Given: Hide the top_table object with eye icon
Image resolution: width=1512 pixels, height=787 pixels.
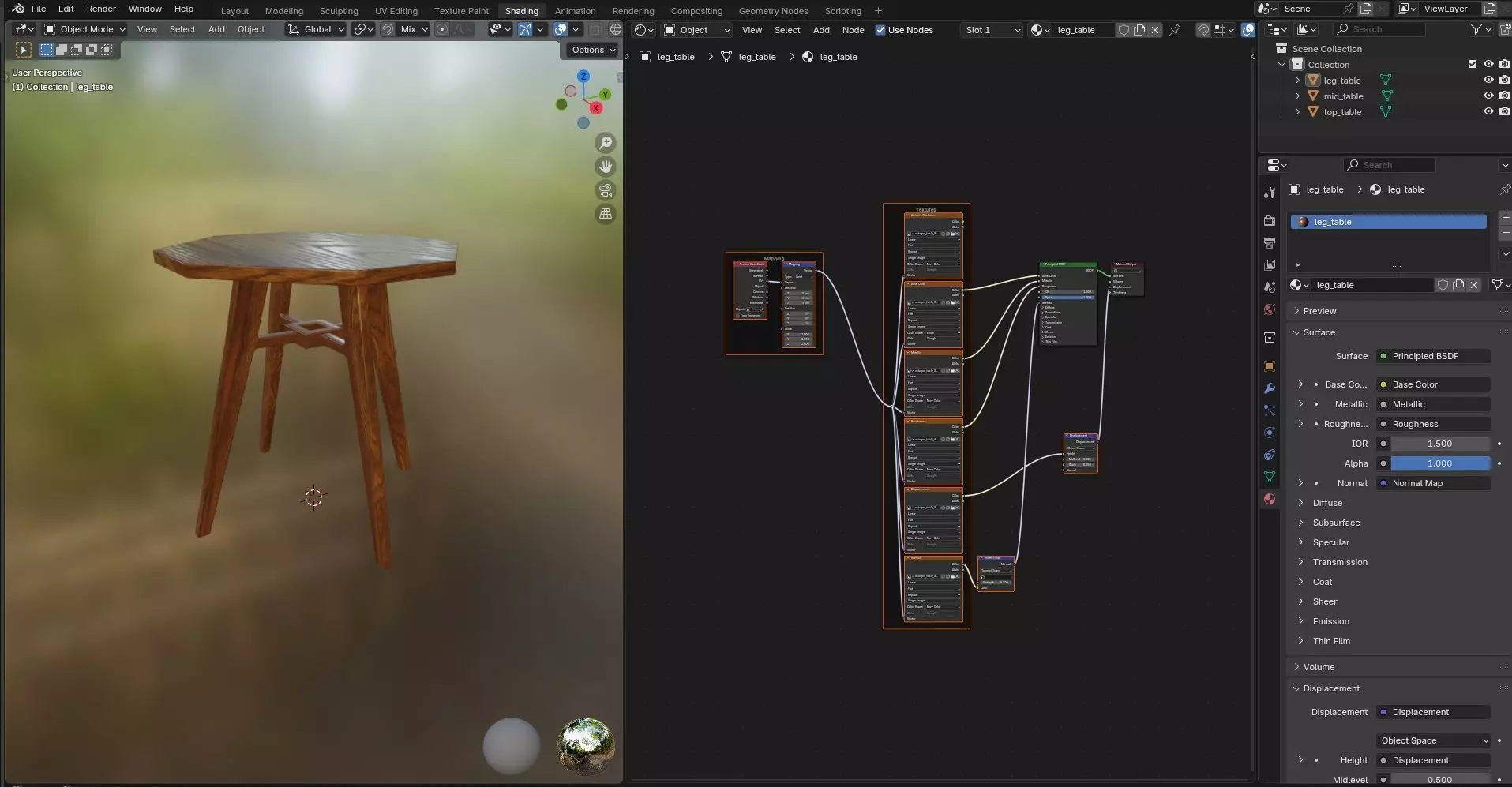Looking at the screenshot, I should [x=1488, y=112].
